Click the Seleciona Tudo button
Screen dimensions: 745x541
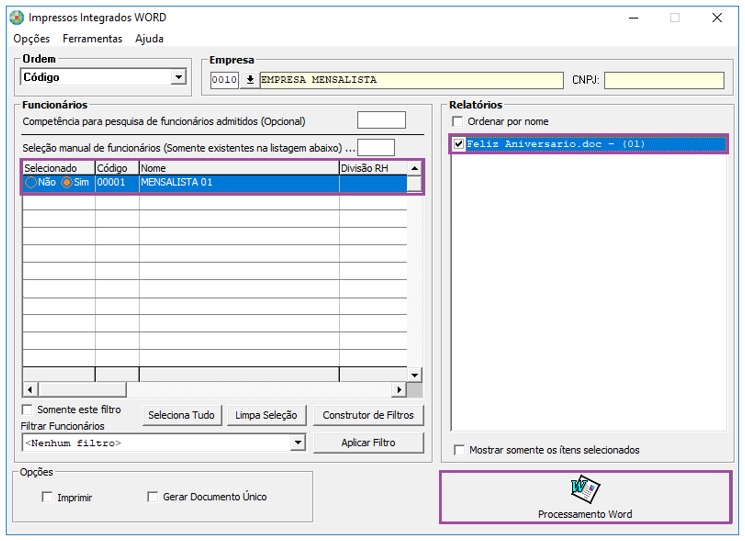tap(181, 415)
